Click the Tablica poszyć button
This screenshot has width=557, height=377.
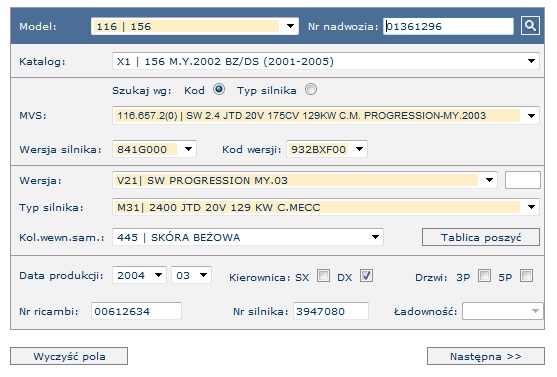coord(481,237)
